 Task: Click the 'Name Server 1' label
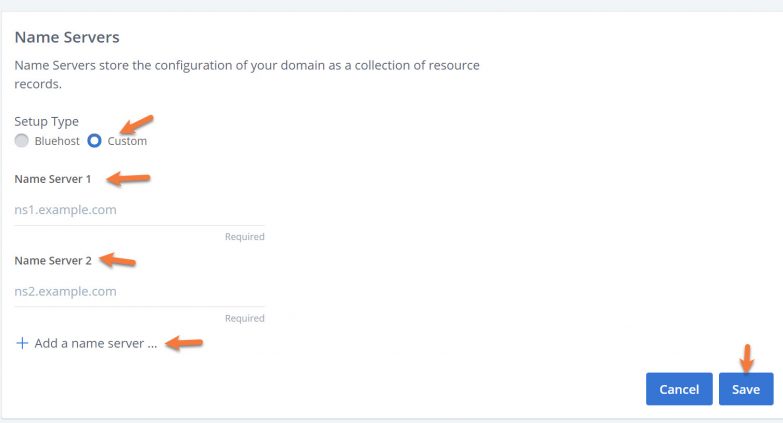click(x=53, y=179)
